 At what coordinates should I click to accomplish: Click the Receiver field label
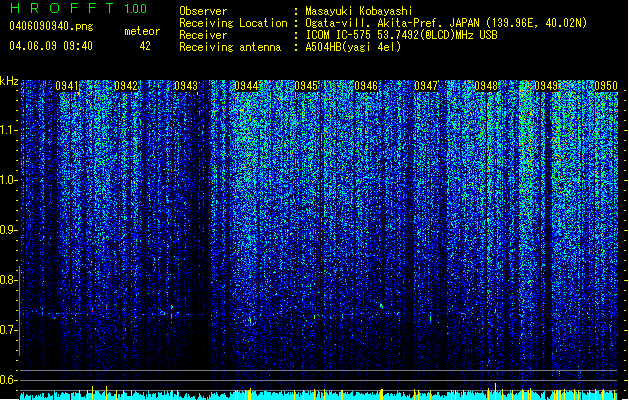203,35
